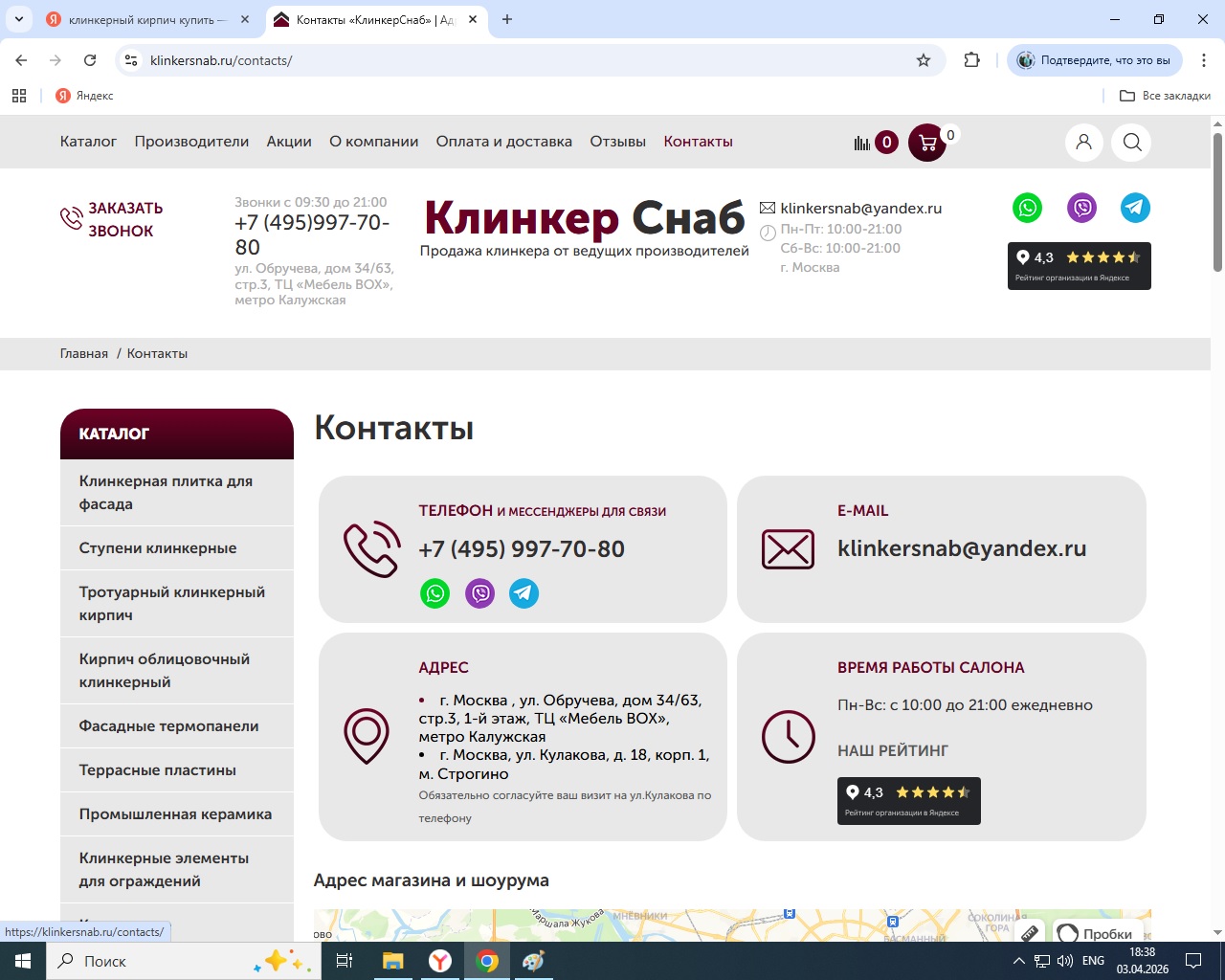The image size is (1225, 980).
Task: Open Viber icon in the phone contact card
Action: pos(479,593)
